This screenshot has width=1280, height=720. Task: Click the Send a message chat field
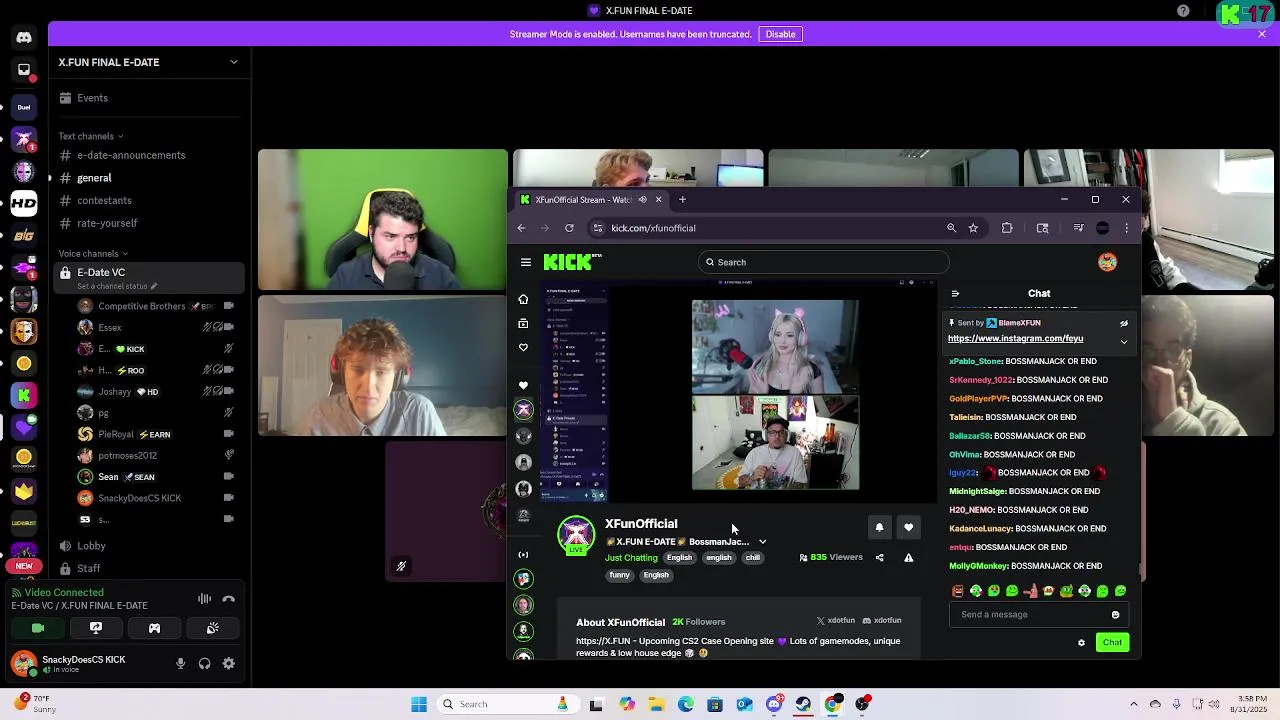(1038, 614)
